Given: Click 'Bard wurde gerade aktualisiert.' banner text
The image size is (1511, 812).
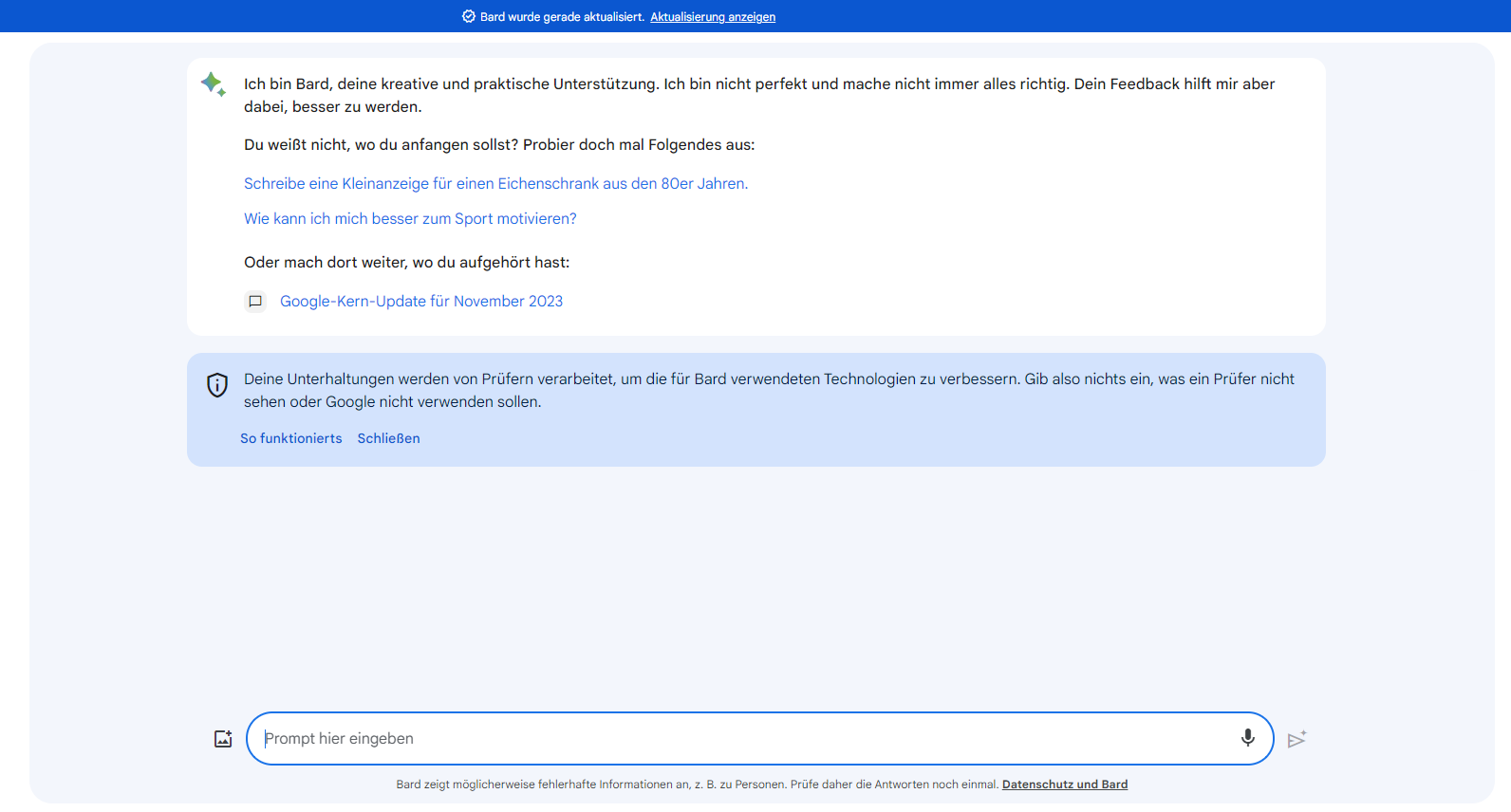Looking at the screenshot, I should coord(562,17).
